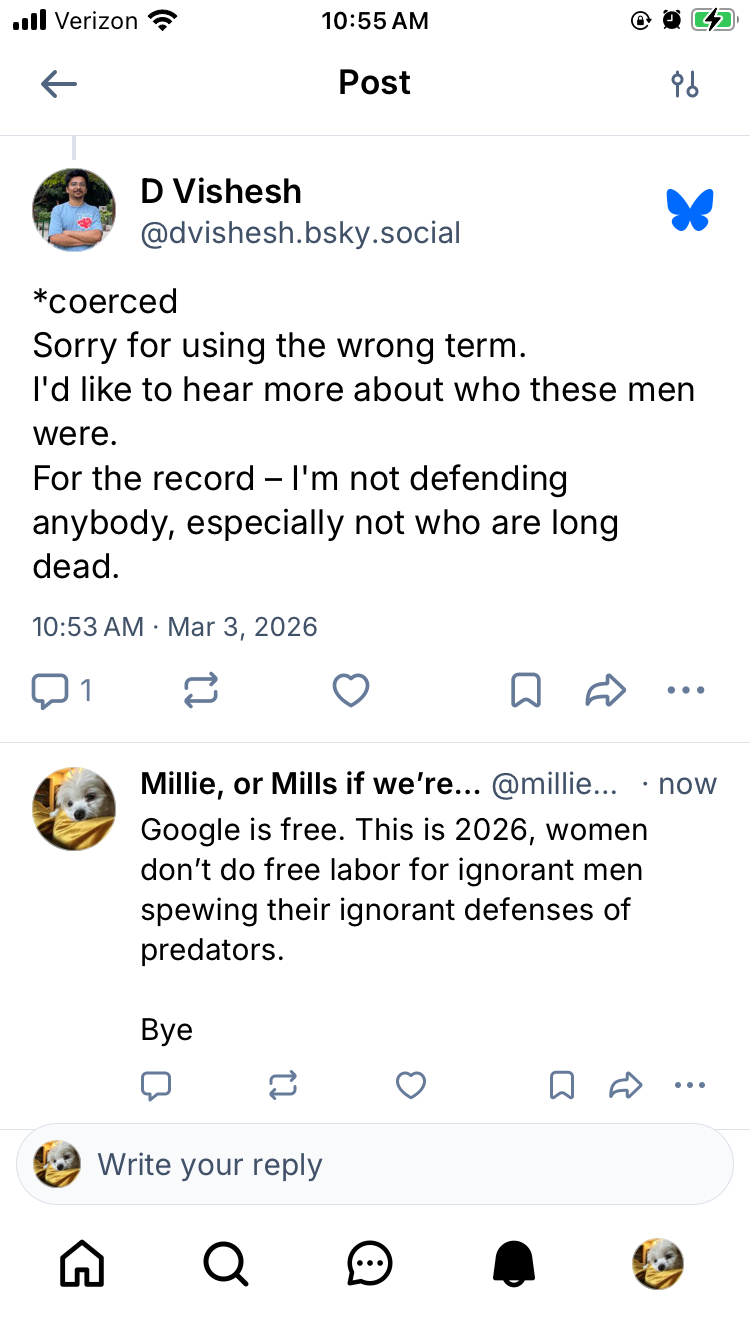Open thread settings filter icon
Image resolution: width=750 pixels, height=1334 pixels.
[685, 84]
